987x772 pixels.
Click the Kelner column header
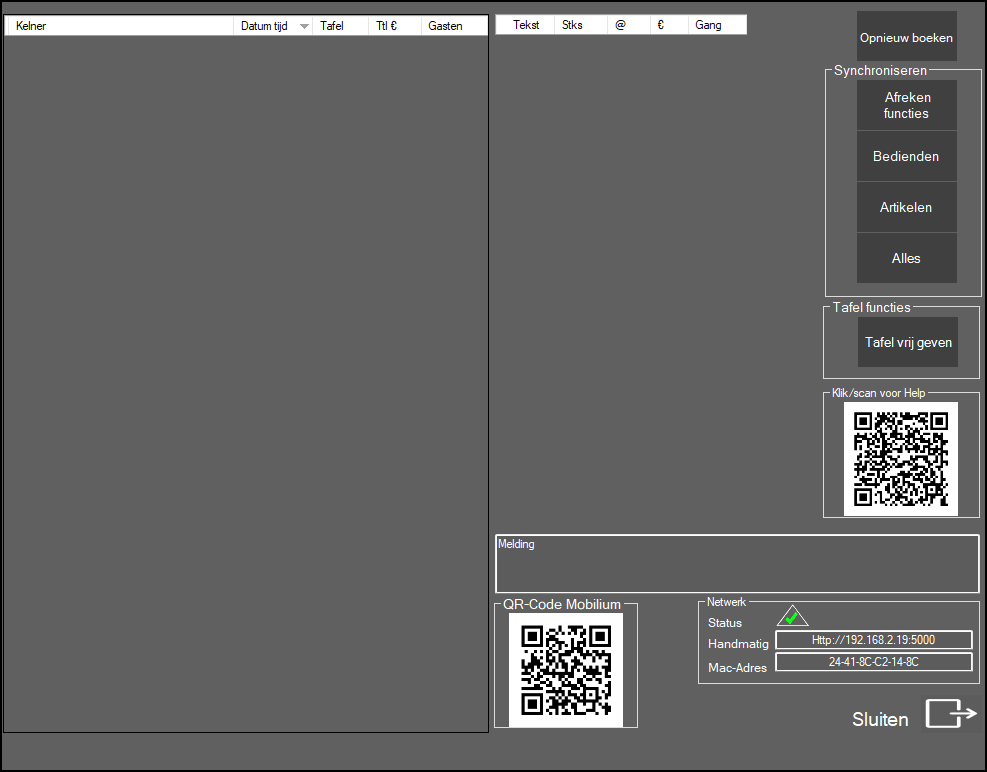(x=120, y=26)
